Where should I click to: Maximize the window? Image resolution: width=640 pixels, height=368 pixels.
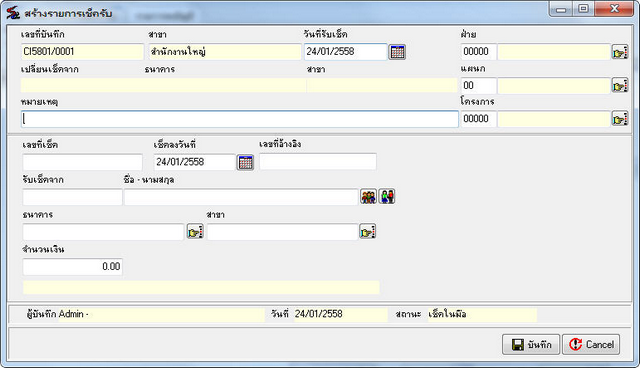pos(584,9)
